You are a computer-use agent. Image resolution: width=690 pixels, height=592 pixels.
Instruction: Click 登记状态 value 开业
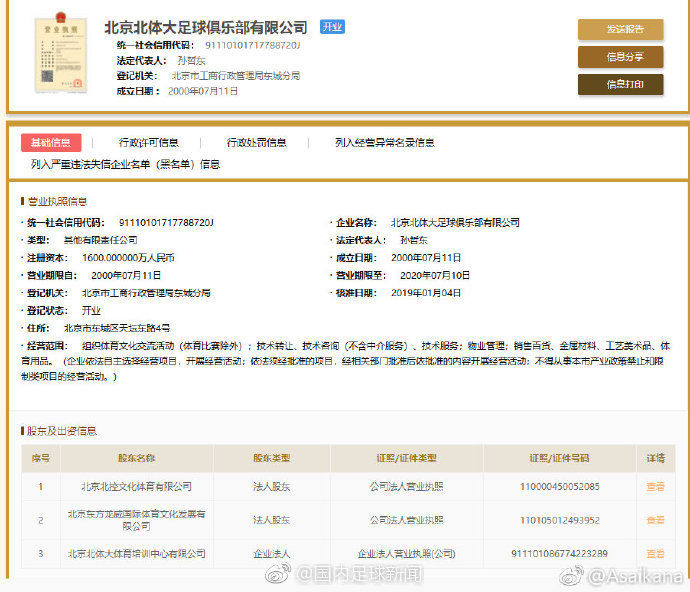click(x=91, y=311)
